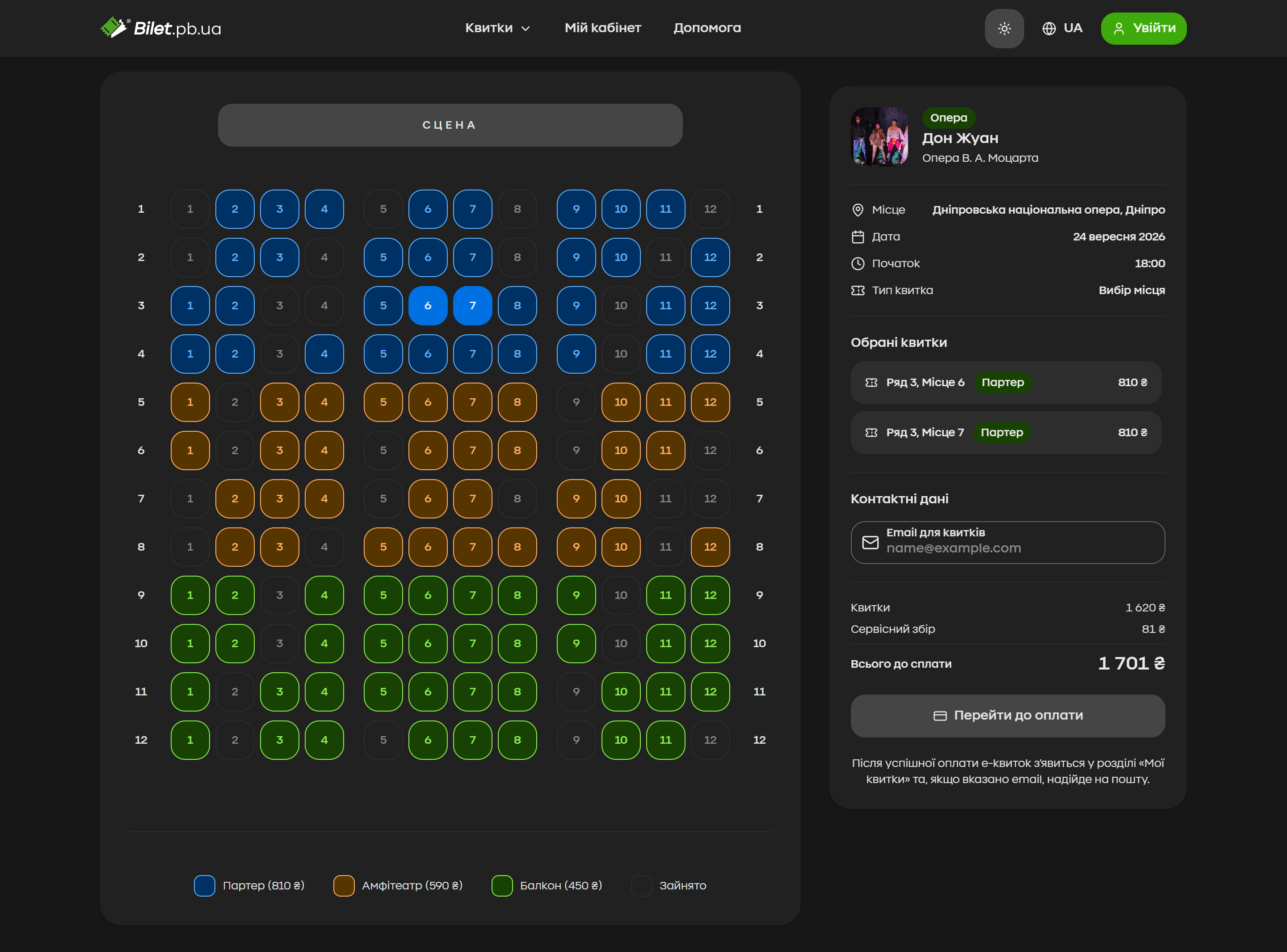This screenshot has height=952, width=1287.
Task: Select amphitheater seat 5 in row 8
Action: pyautogui.click(x=383, y=547)
